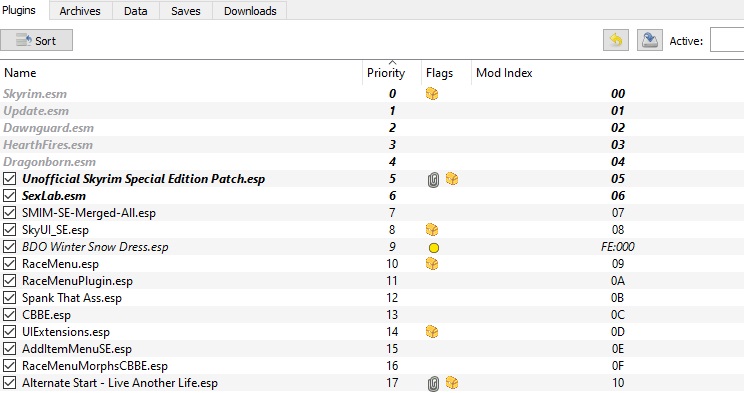This screenshot has height=393, width=744.
Task: Select the Skyrim.esm row name
Action: click(35, 94)
